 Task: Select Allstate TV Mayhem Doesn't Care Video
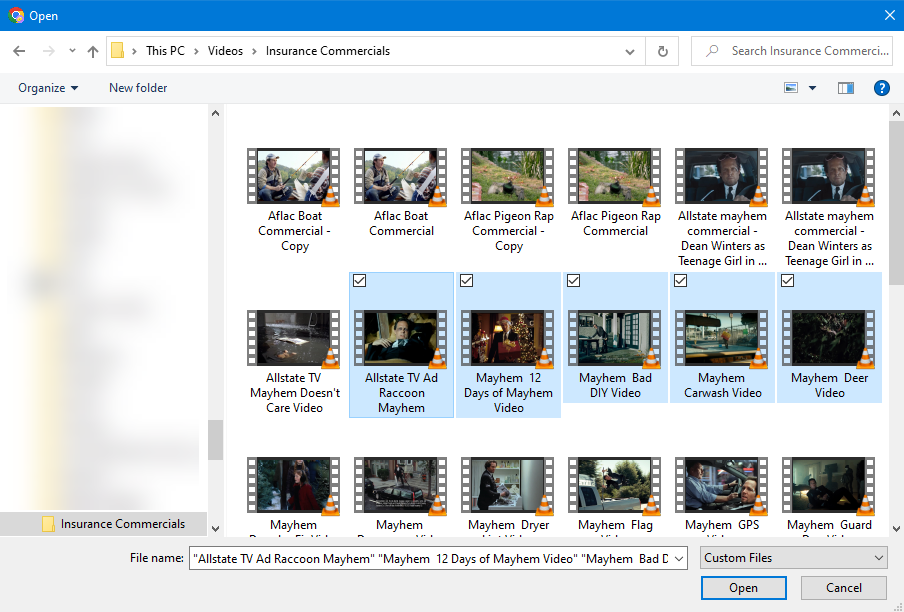click(294, 362)
